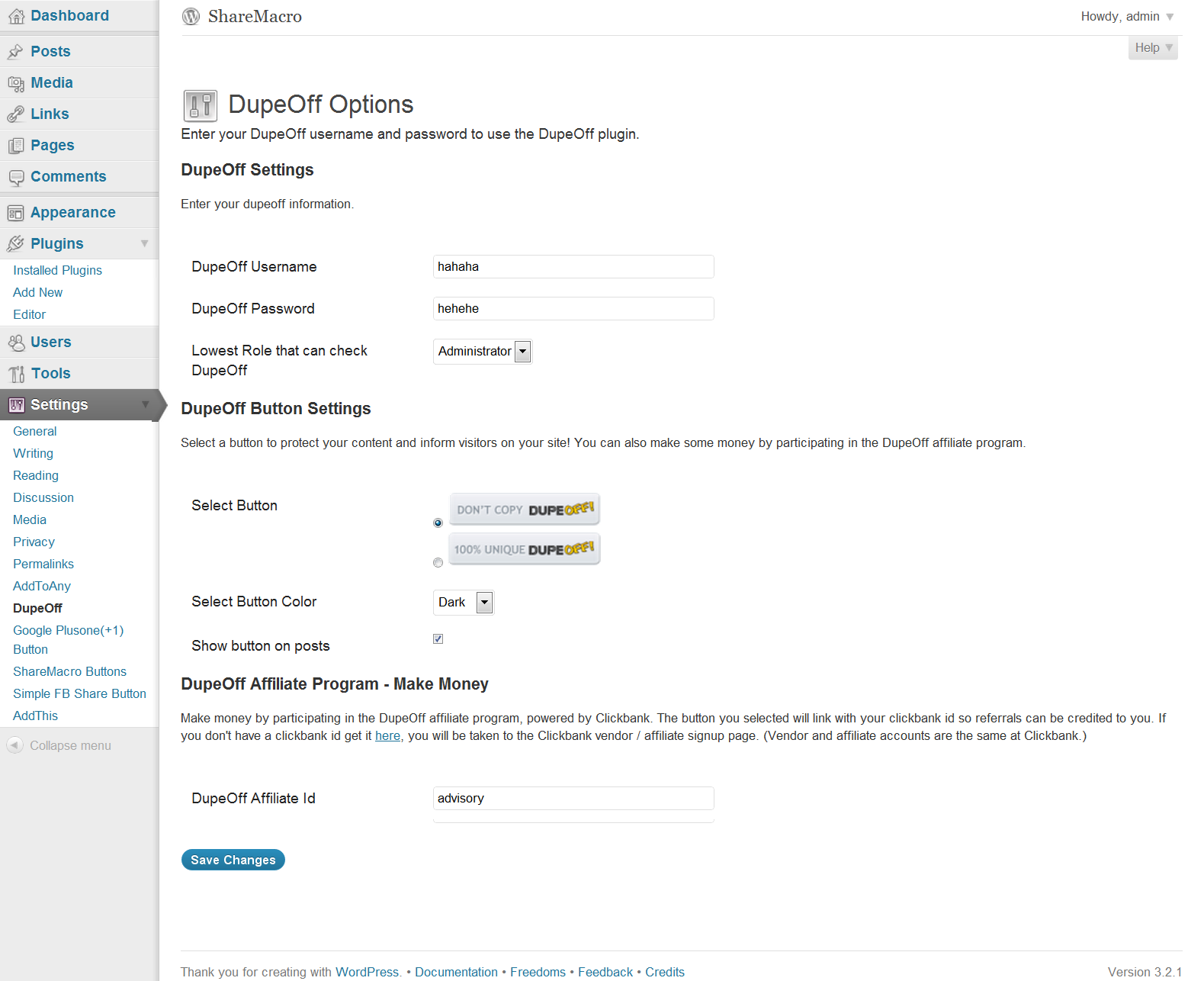Viewport: 1204px width, 981px height.
Task: Click the Appearance icon in sidebar
Action: [16, 213]
